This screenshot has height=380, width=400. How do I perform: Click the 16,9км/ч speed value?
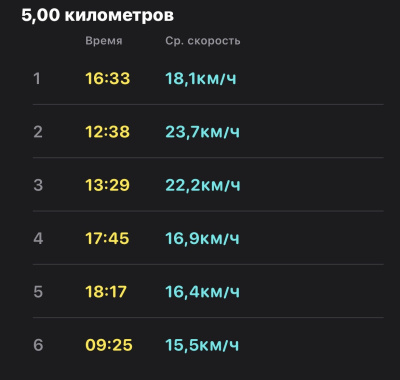[203, 238]
